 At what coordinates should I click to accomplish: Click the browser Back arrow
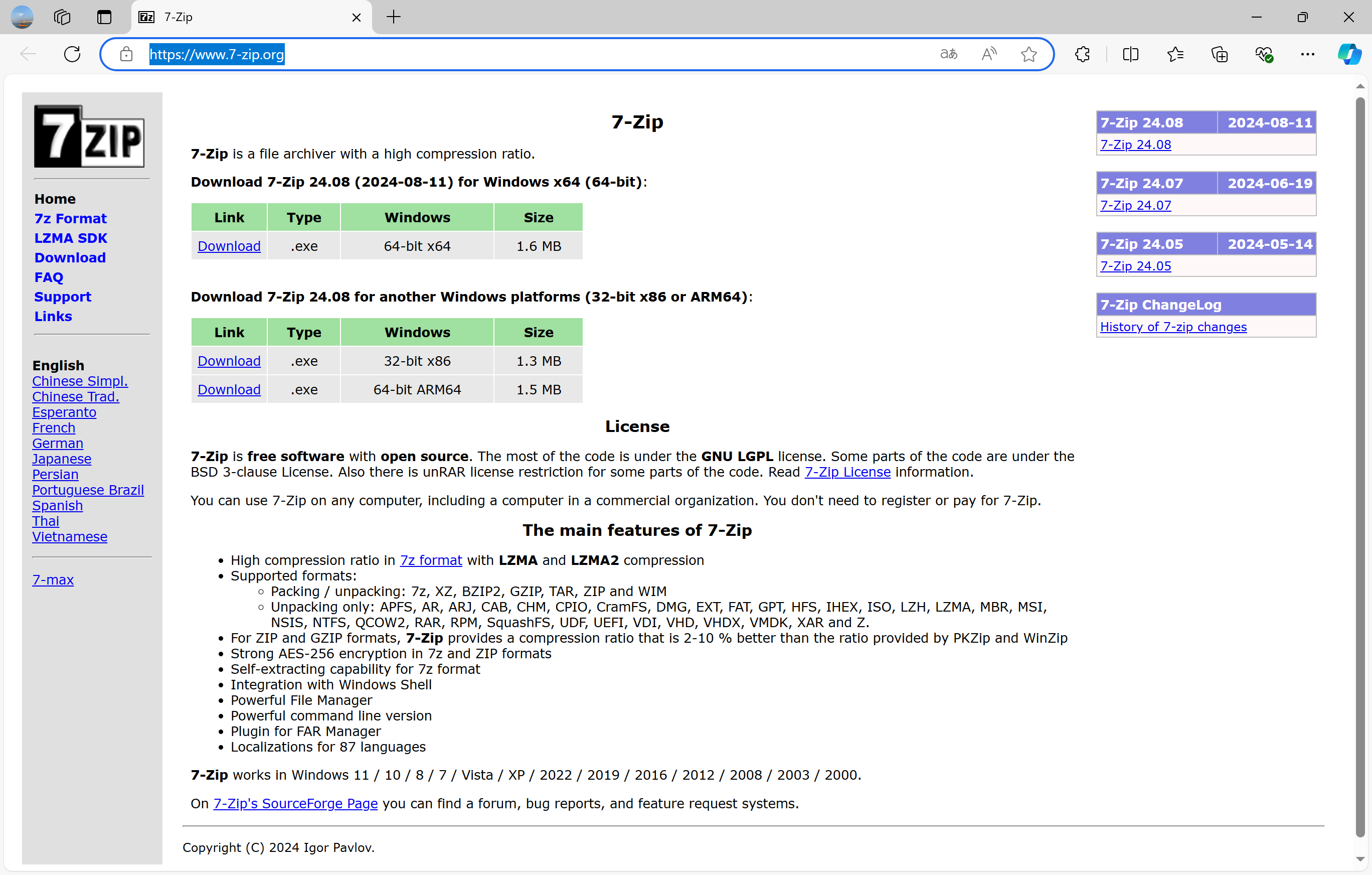[x=28, y=54]
